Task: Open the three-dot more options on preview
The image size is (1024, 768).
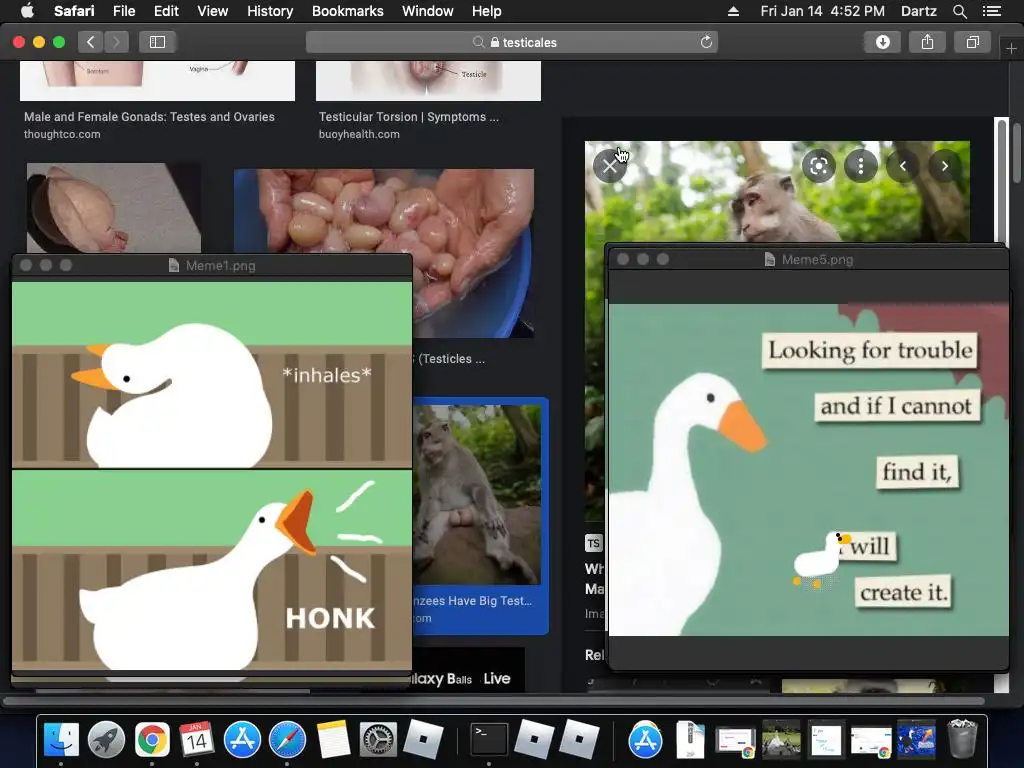Action: 861,166
